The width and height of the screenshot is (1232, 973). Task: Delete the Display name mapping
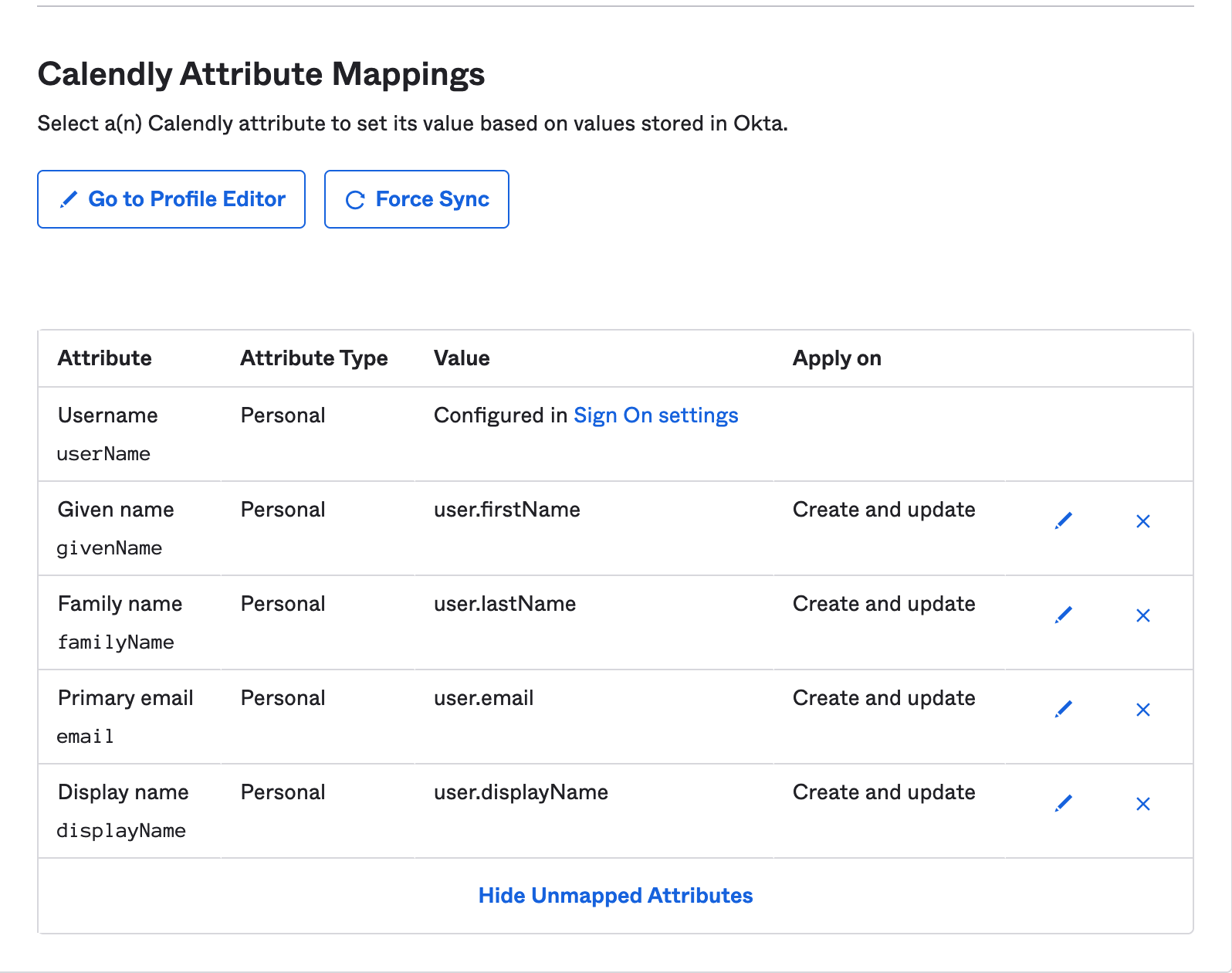tap(1142, 804)
